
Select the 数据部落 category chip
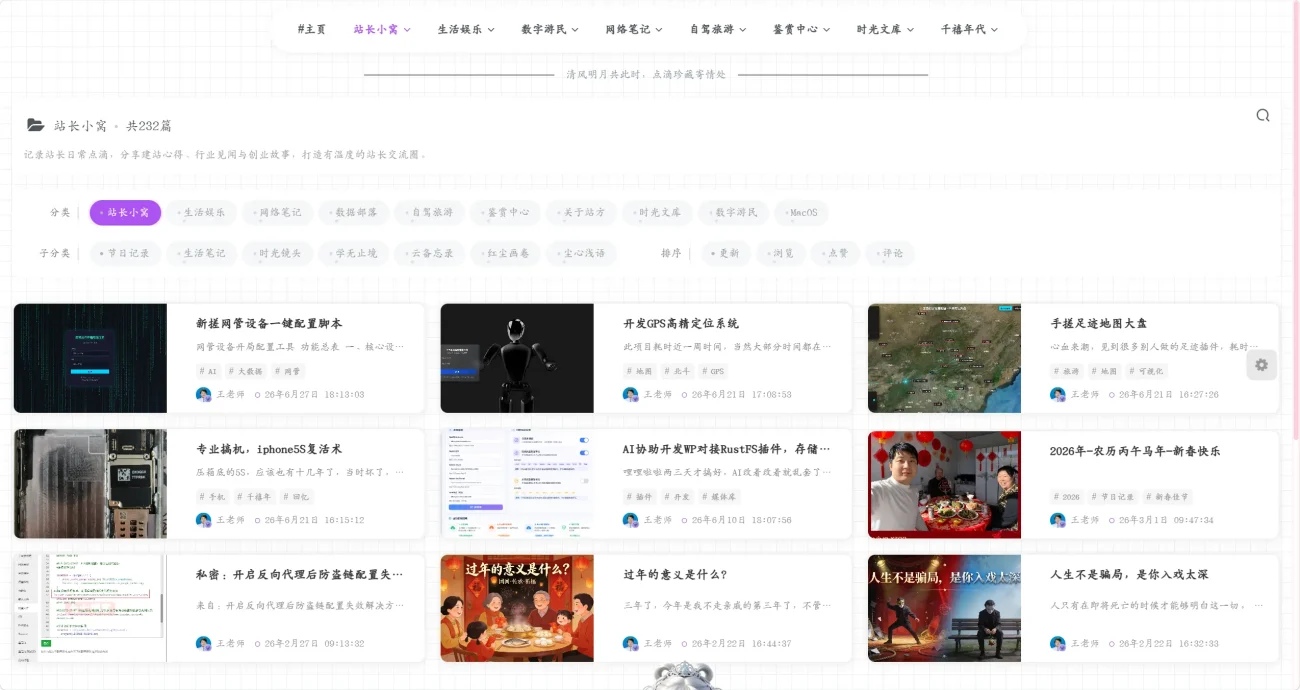click(x=353, y=213)
